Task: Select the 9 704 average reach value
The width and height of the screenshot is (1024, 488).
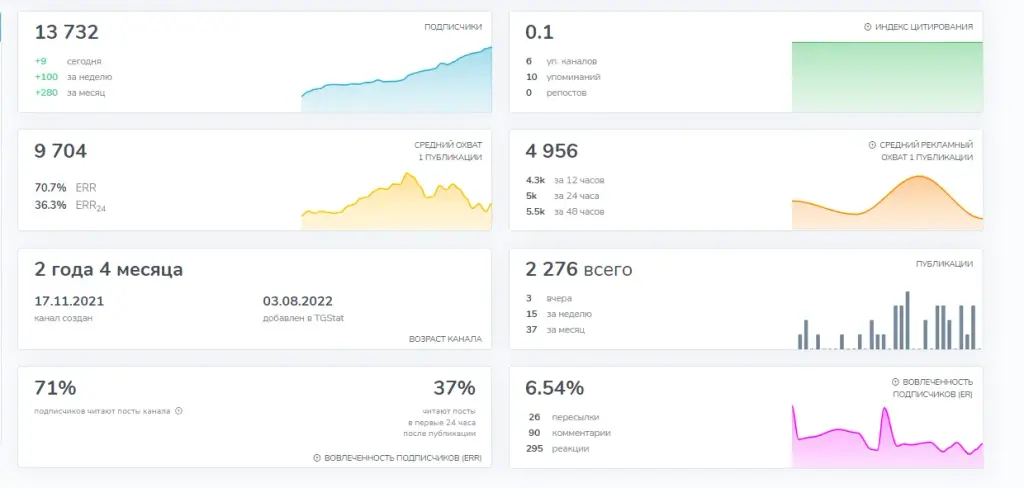Action: click(60, 152)
